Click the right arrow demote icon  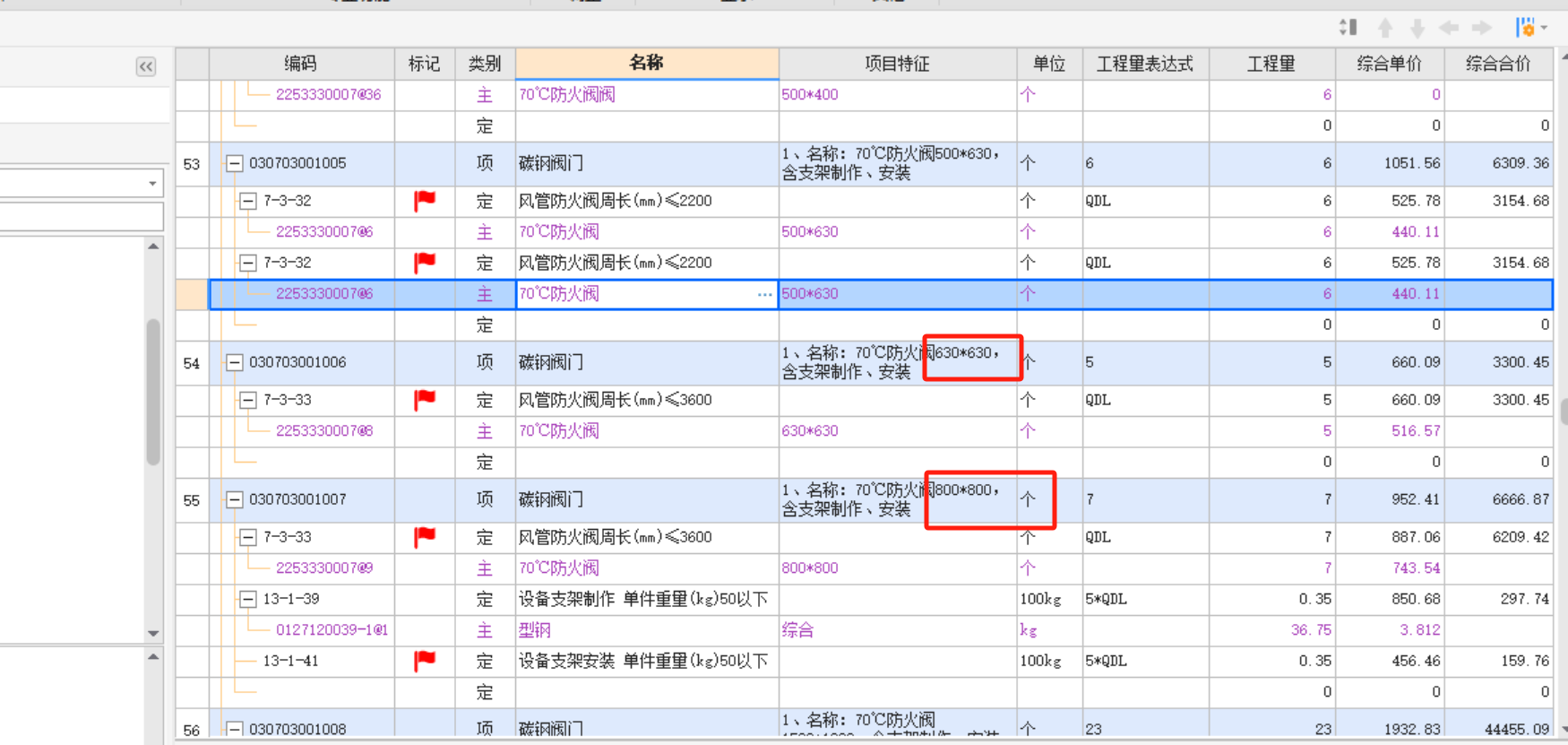coord(1481,28)
